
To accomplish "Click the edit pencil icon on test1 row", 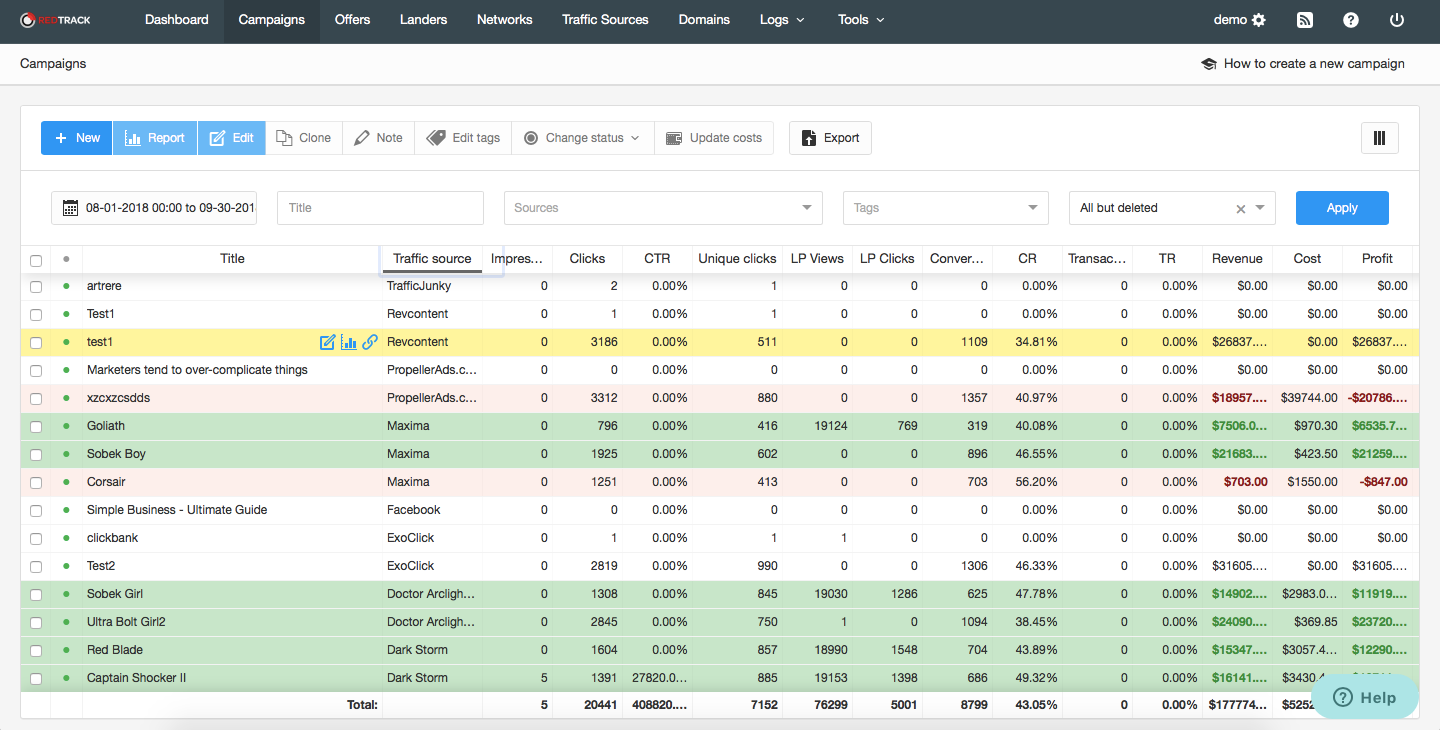I will [327, 342].
